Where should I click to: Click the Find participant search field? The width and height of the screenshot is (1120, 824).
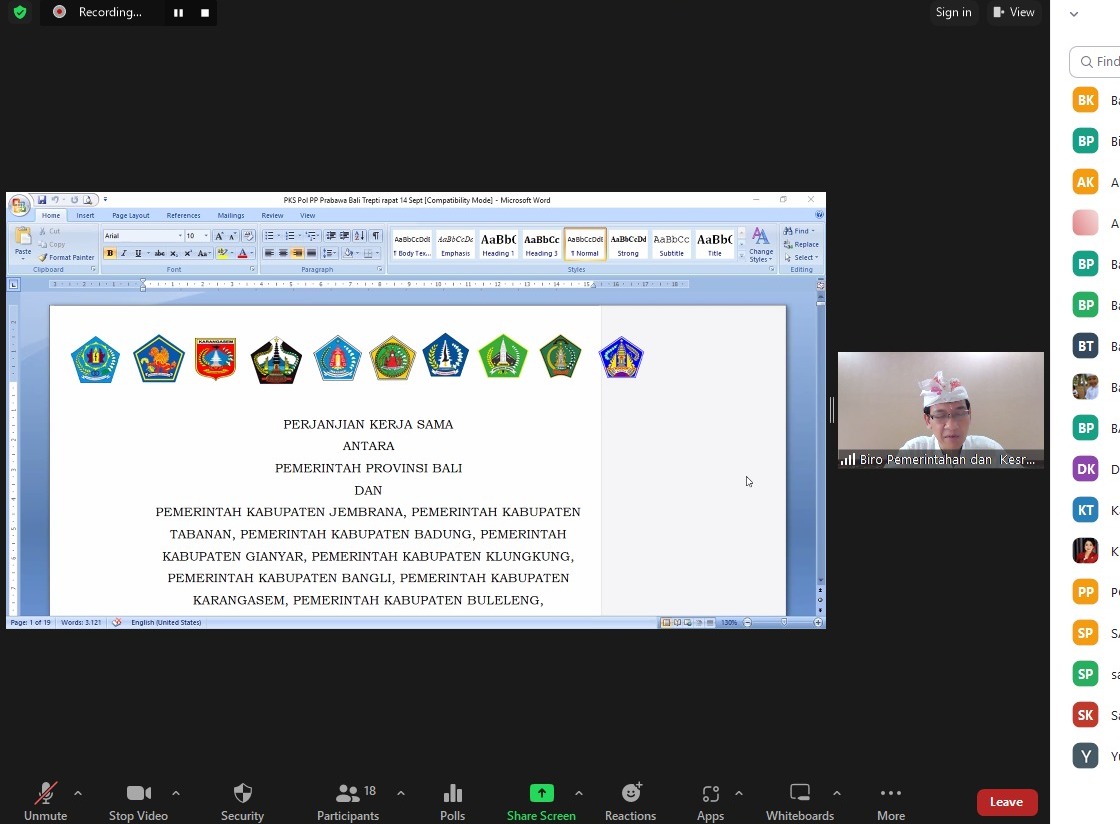(1095, 61)
